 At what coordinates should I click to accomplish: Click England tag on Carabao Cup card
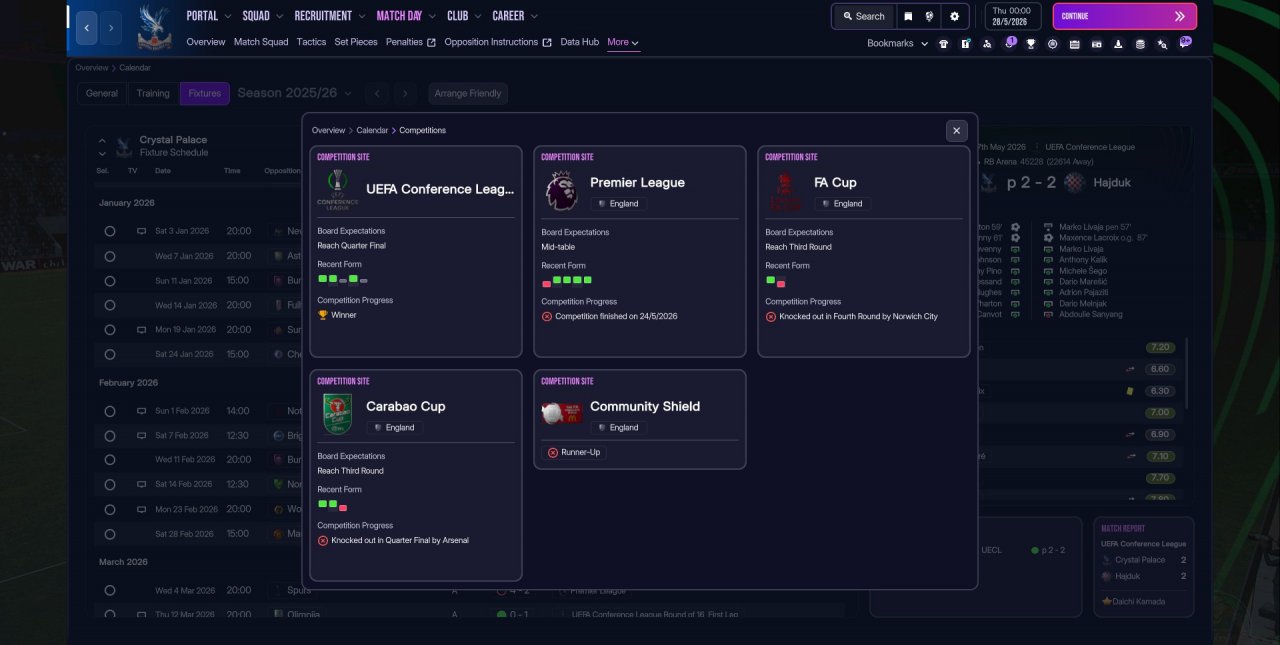point(394,427)
